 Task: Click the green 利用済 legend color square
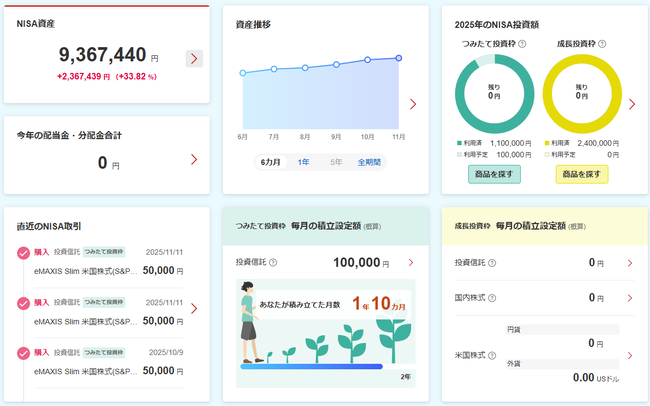pyautogui.click(x=459, y=143)
